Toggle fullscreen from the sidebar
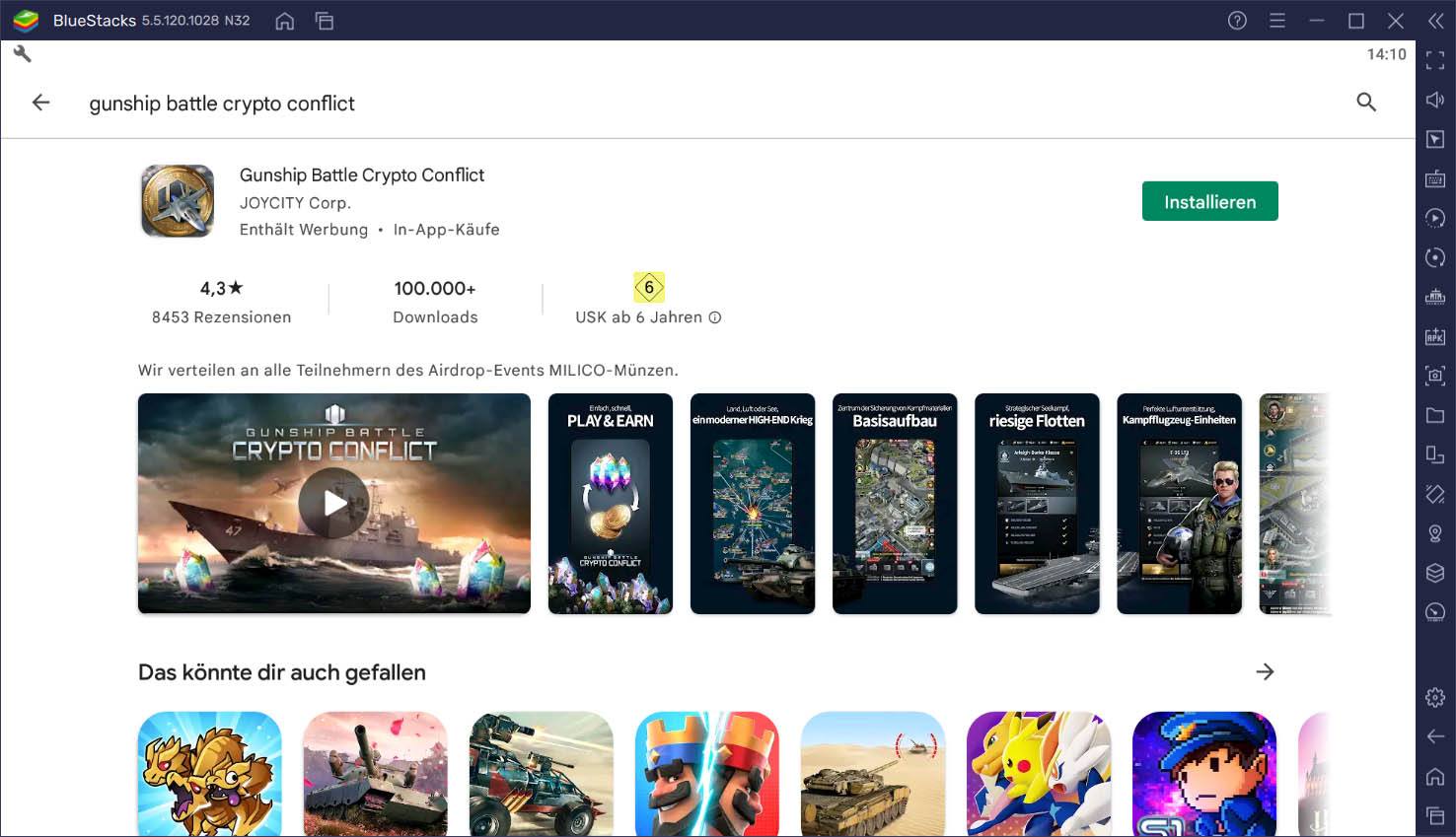Screen dimensions: 1456x837 click(x=1435, y=60)
